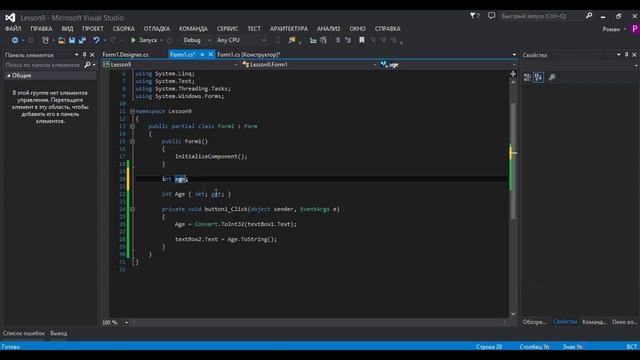640x360 pixels.
Task: Open the Список ошибок tab
Action: coord(24,333)
